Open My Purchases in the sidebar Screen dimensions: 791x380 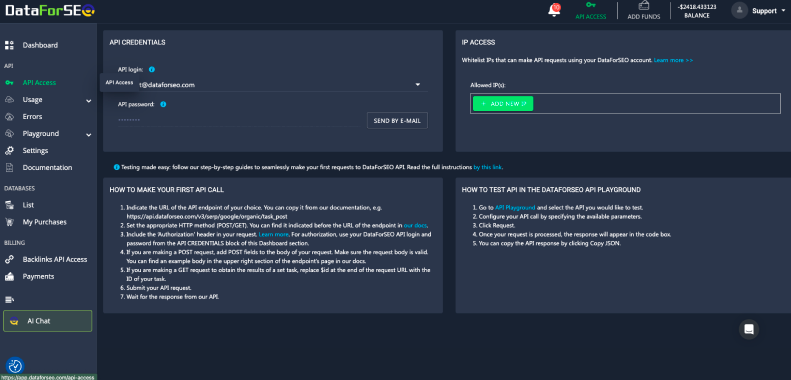click(x=44, y=222)
